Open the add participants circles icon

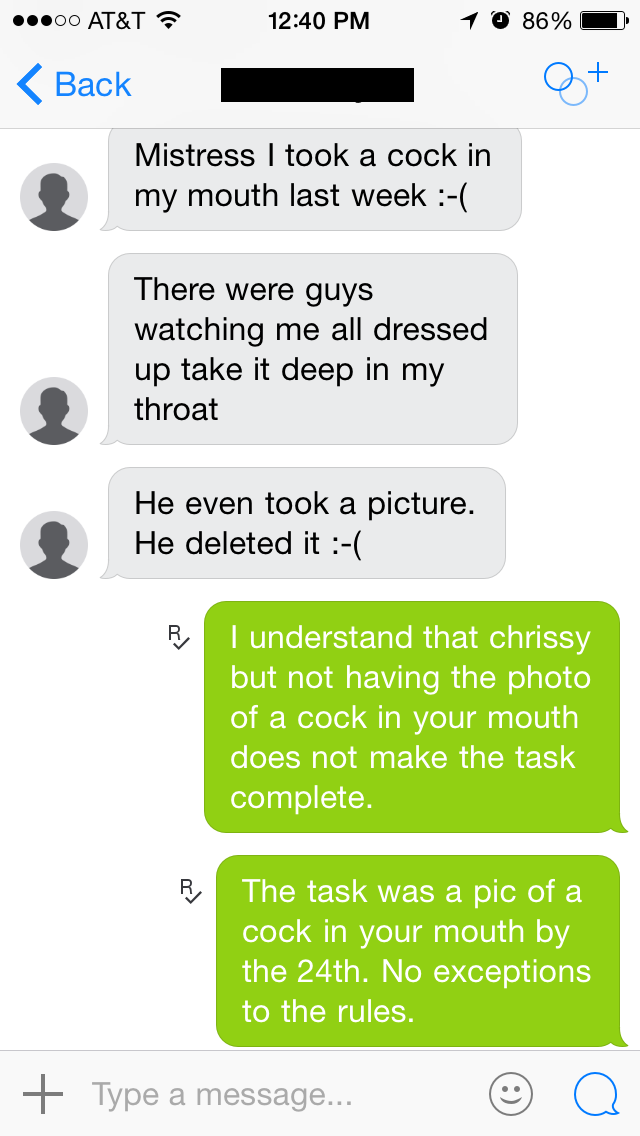[x=576, y=83]
